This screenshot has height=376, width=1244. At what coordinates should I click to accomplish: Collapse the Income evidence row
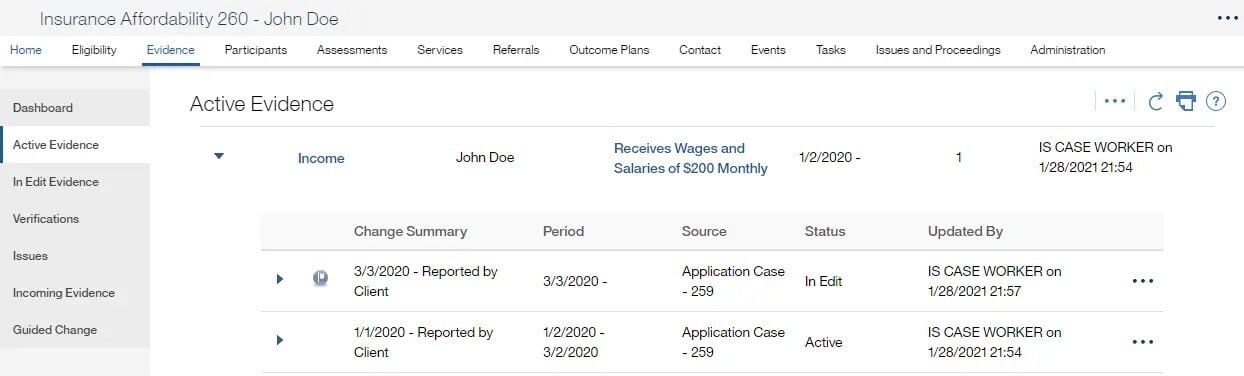click(220, 156)
